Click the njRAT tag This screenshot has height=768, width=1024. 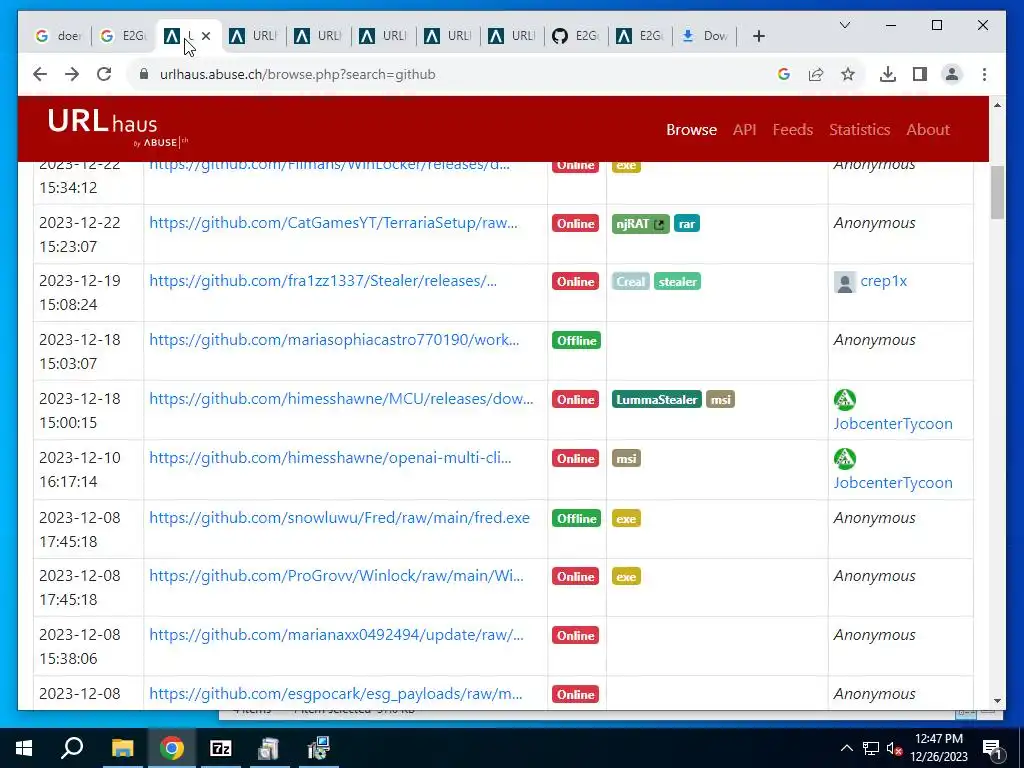[641, 223]
